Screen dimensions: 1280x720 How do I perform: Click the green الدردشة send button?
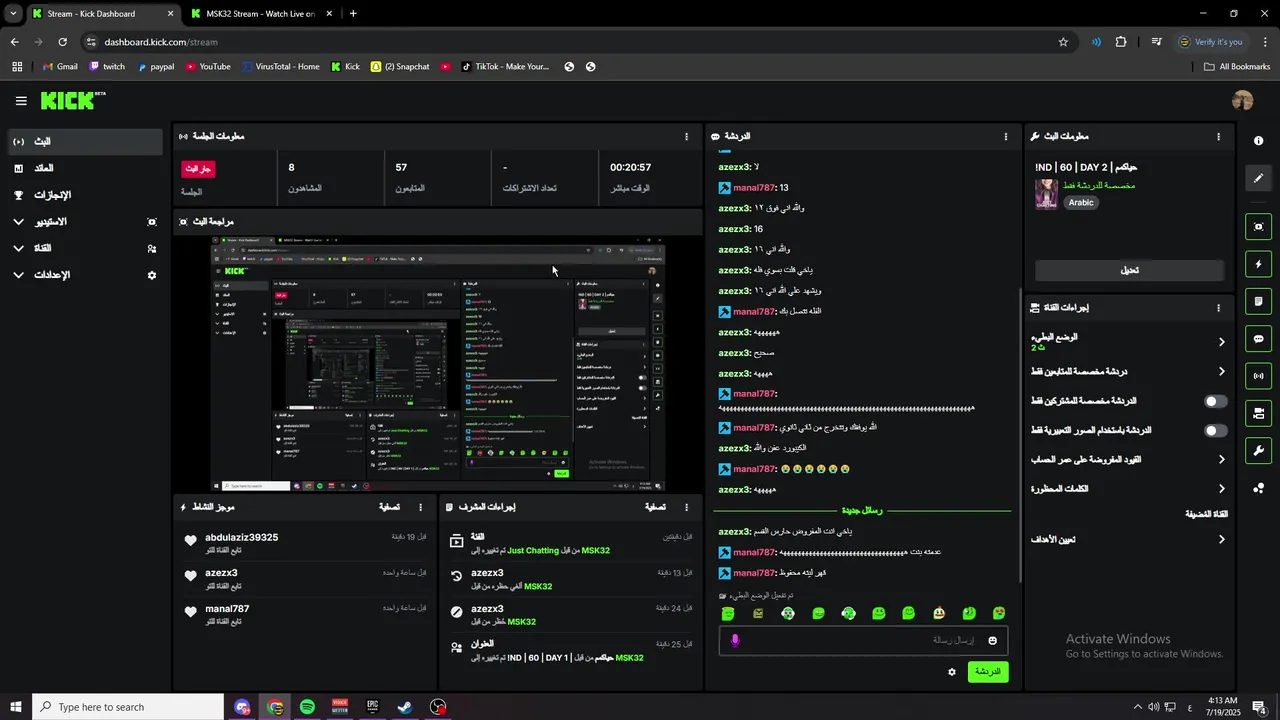click(x=988, y=672)
